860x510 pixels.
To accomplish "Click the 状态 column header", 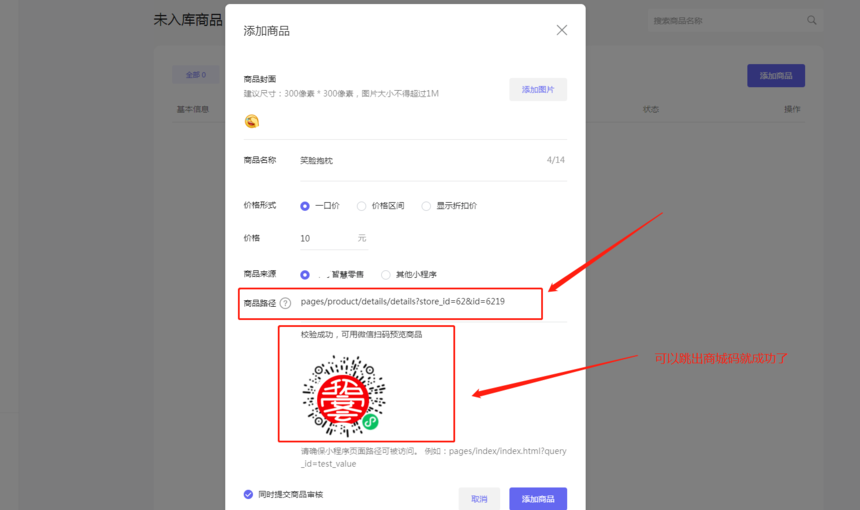I will 650,109.
